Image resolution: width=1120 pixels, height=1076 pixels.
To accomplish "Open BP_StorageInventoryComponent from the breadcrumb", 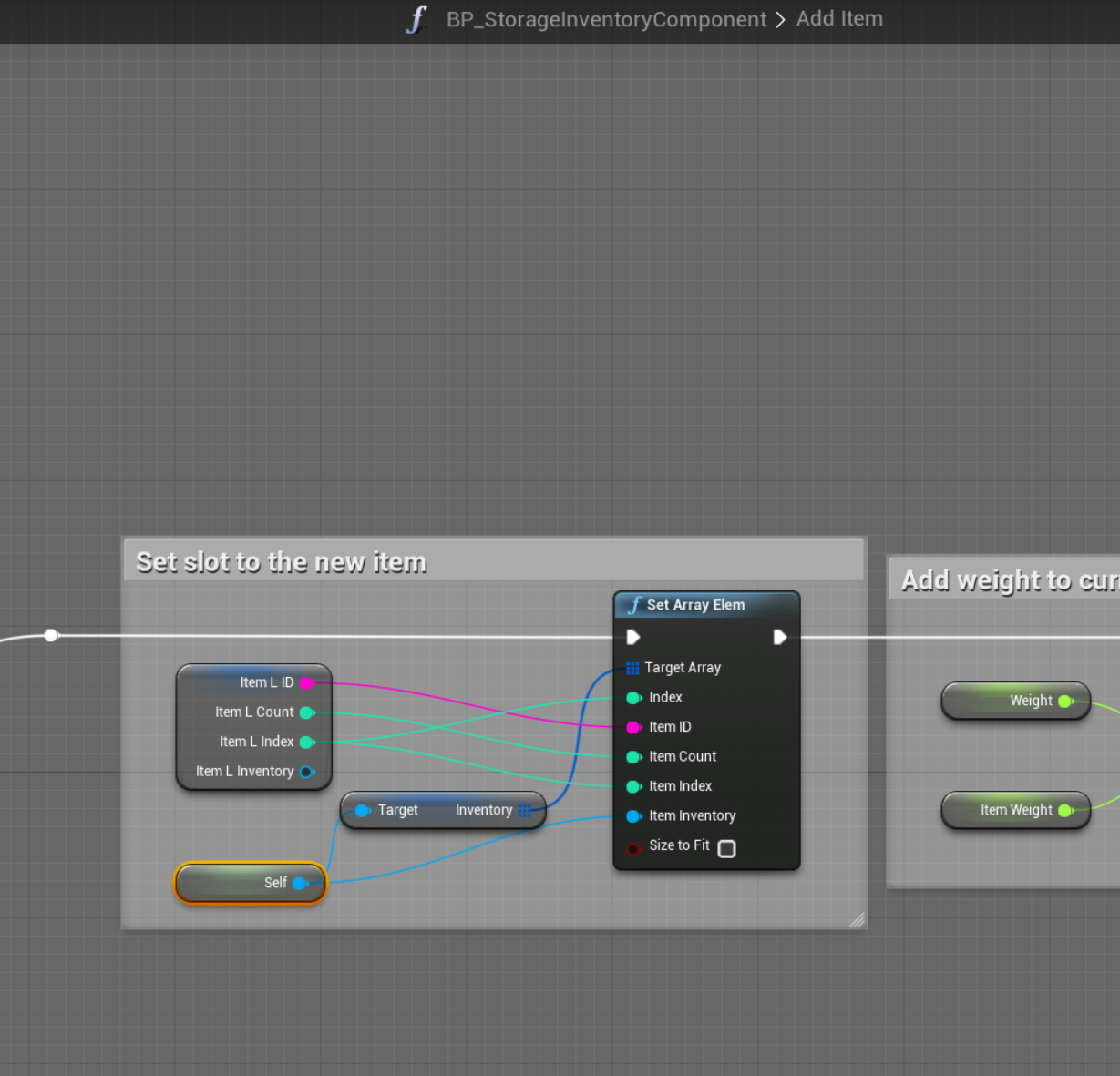I will click(x=606, y=19).
